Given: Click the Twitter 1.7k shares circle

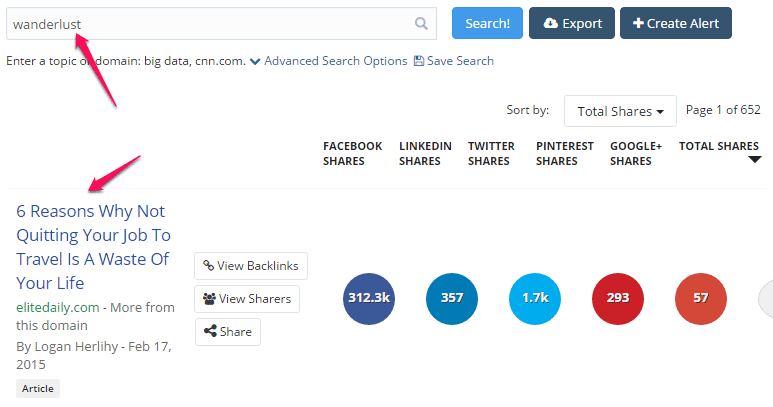Looking at the screenshot, I should tap(535, 299).
